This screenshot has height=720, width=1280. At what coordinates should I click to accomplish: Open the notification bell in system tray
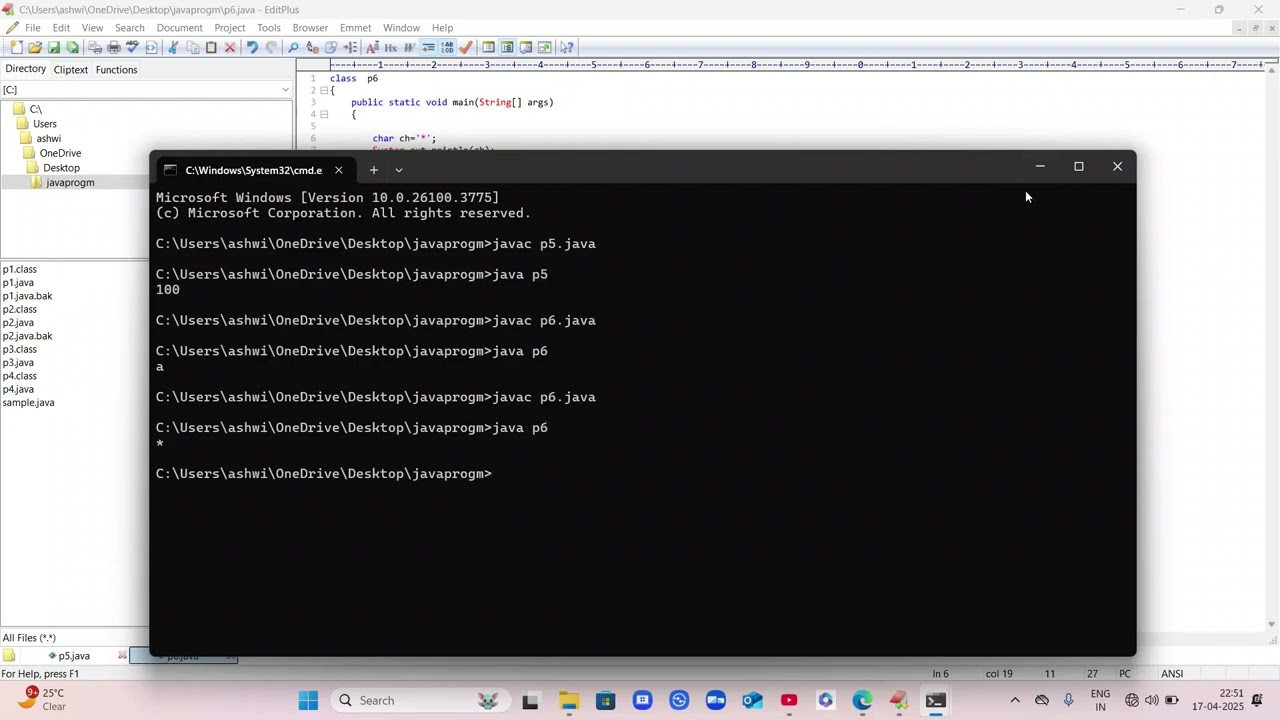click(x=1257, y=700)
